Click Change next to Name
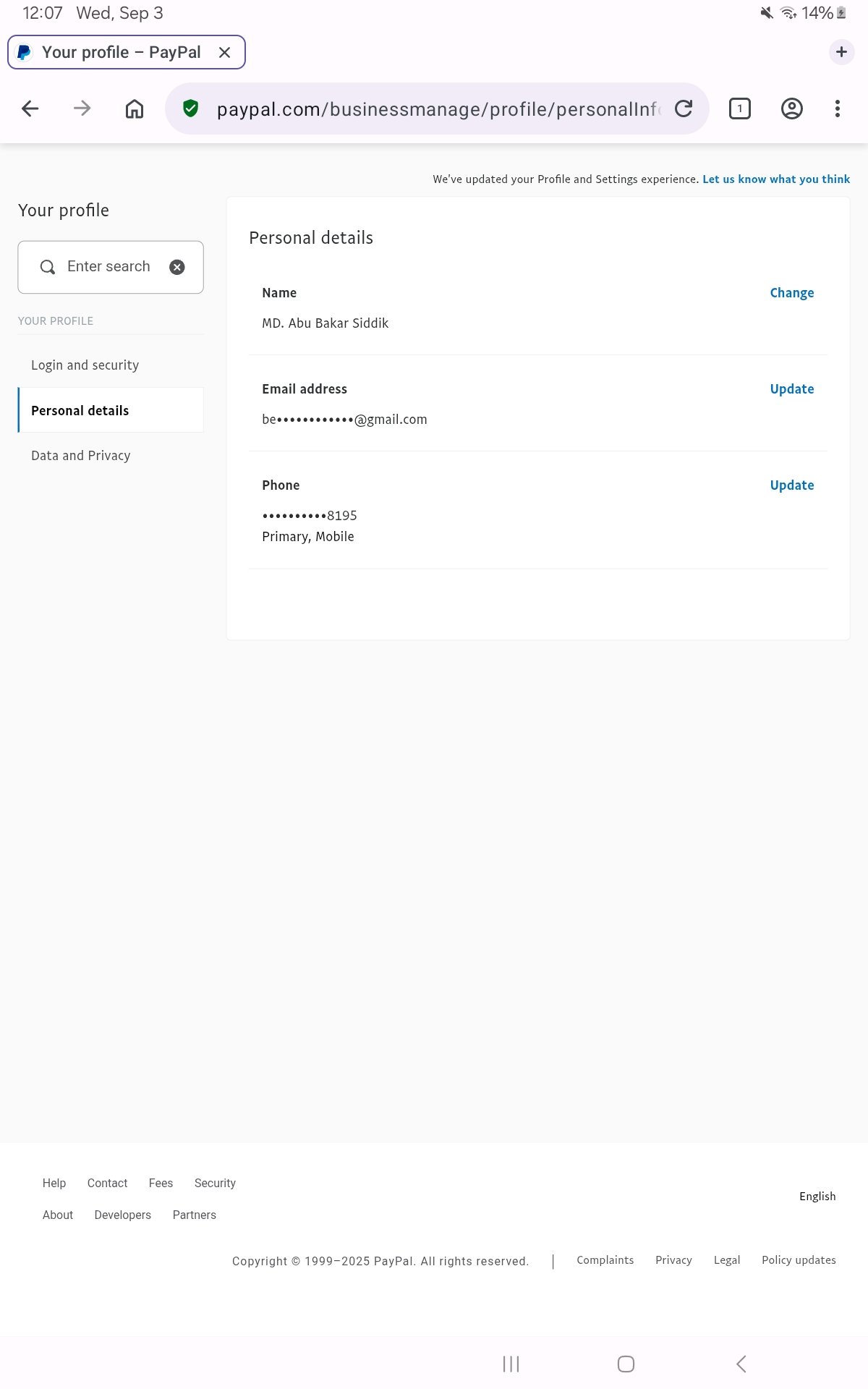Image resolution: width=868 pixels, height=1389 pixels. click(791, 293)
